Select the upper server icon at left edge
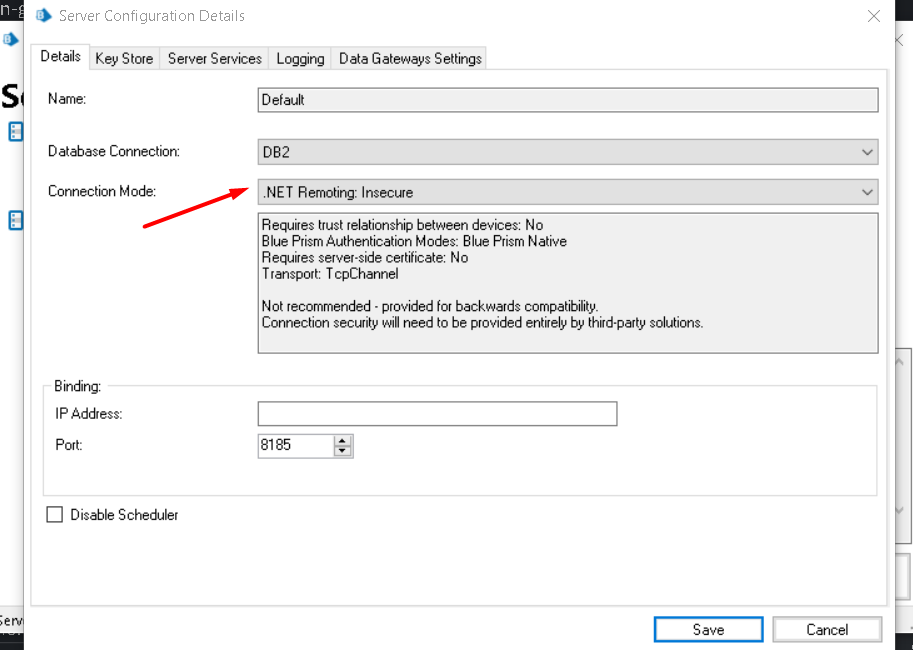 point(16,131)
